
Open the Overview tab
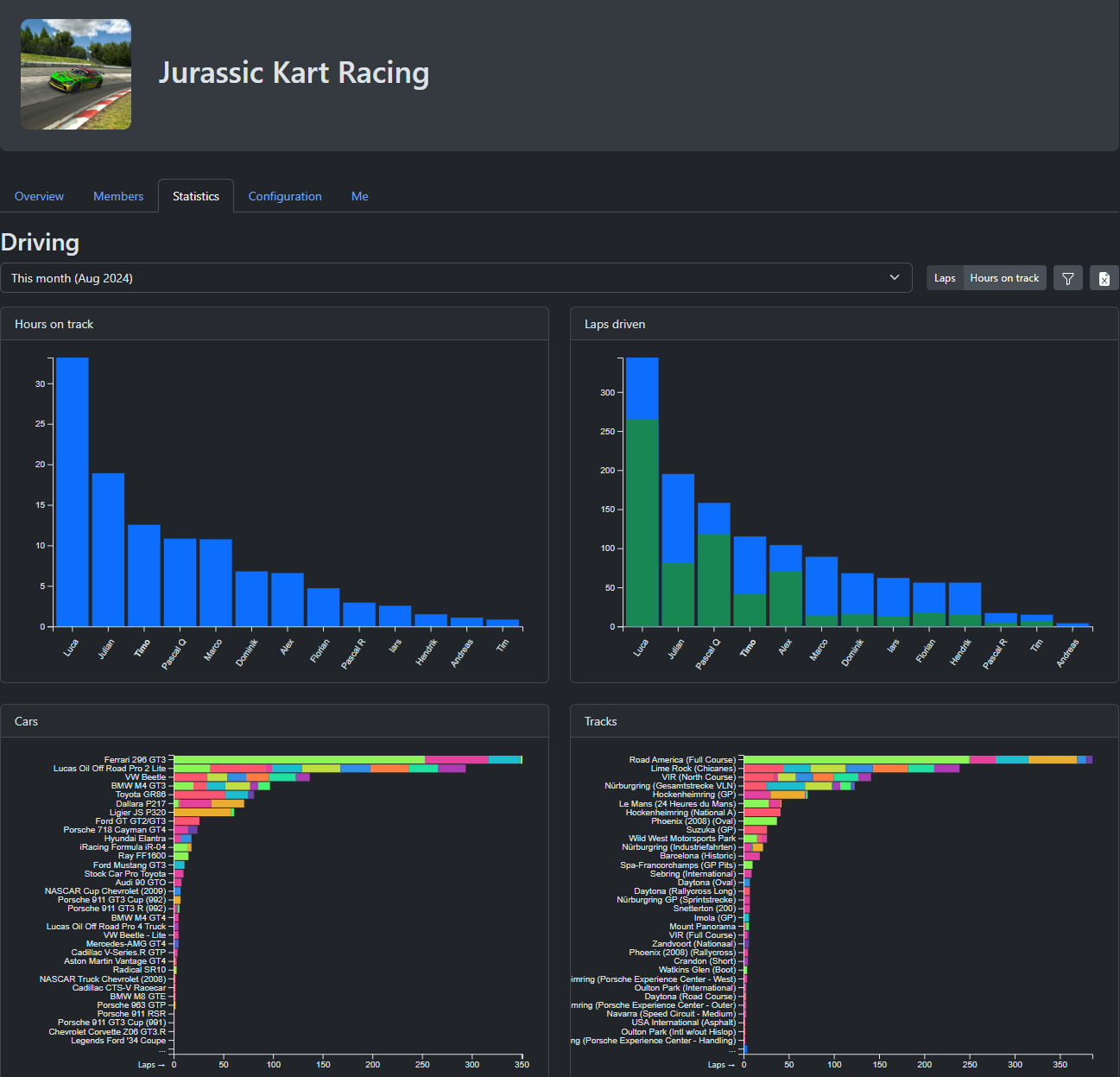tap(39, 196)
